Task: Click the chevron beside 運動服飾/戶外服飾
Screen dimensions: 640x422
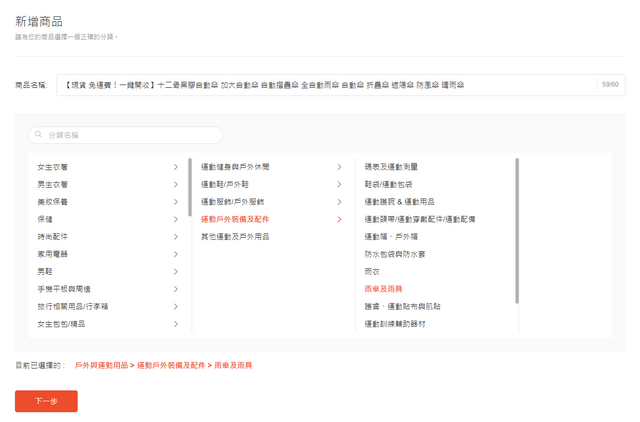Action: click(x=339, y=202)
